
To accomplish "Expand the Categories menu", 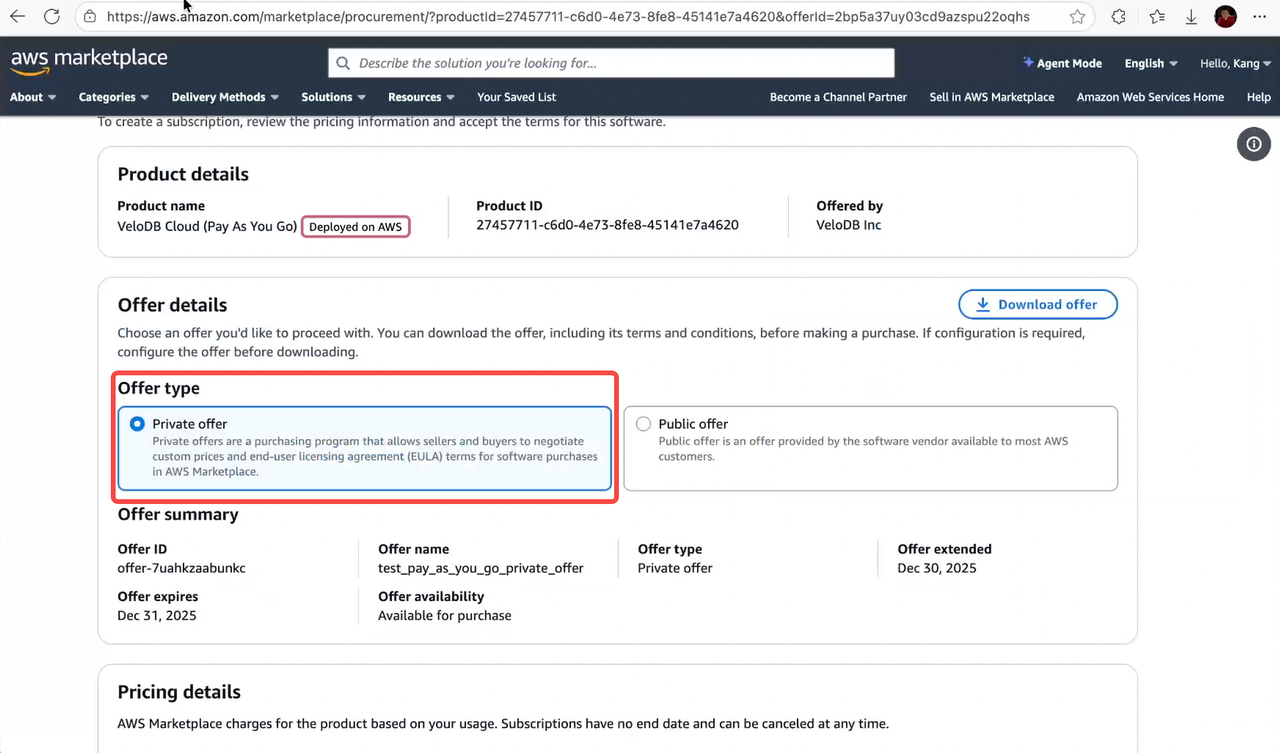I will click(114, 97).
